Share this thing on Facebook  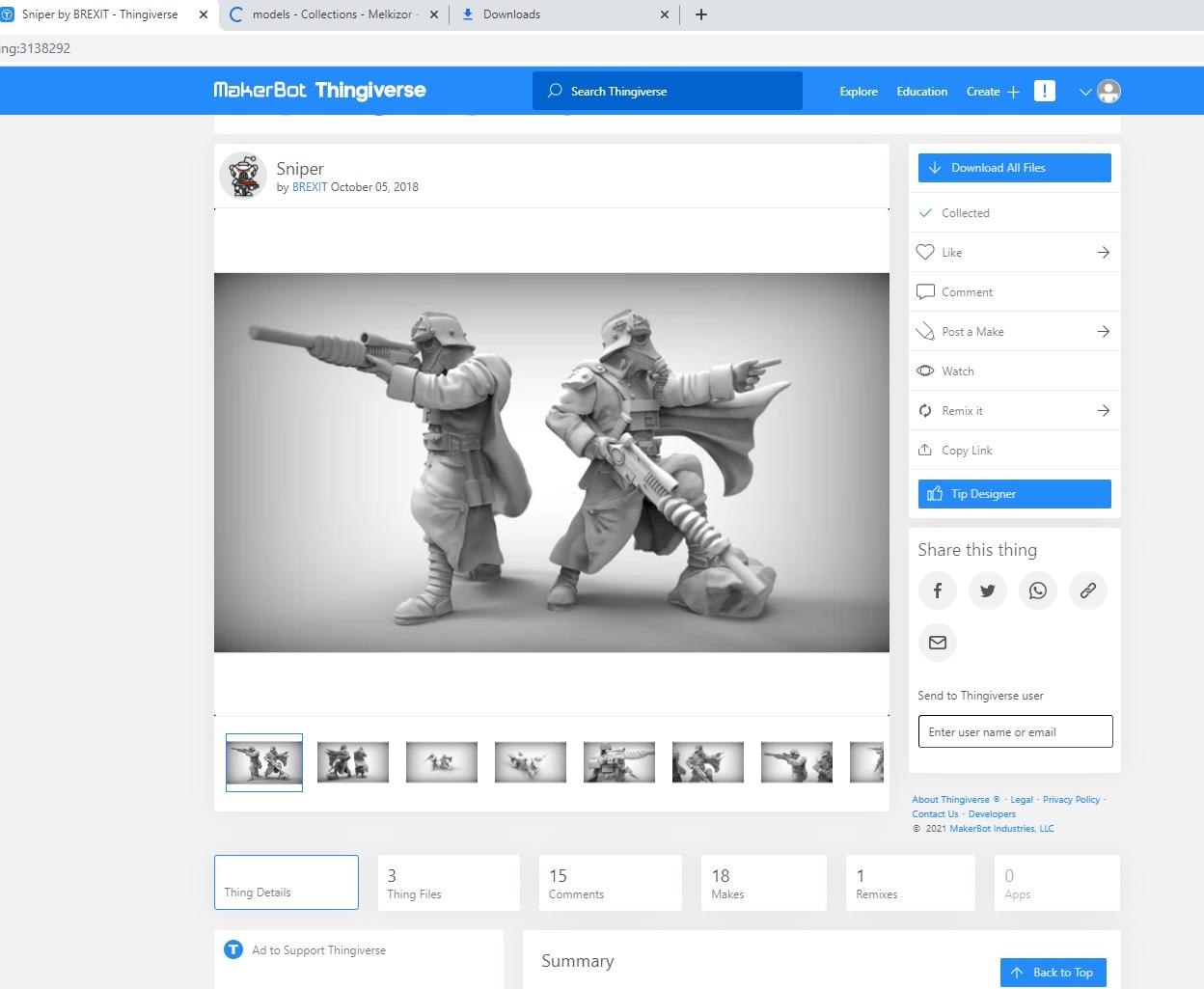937,591
